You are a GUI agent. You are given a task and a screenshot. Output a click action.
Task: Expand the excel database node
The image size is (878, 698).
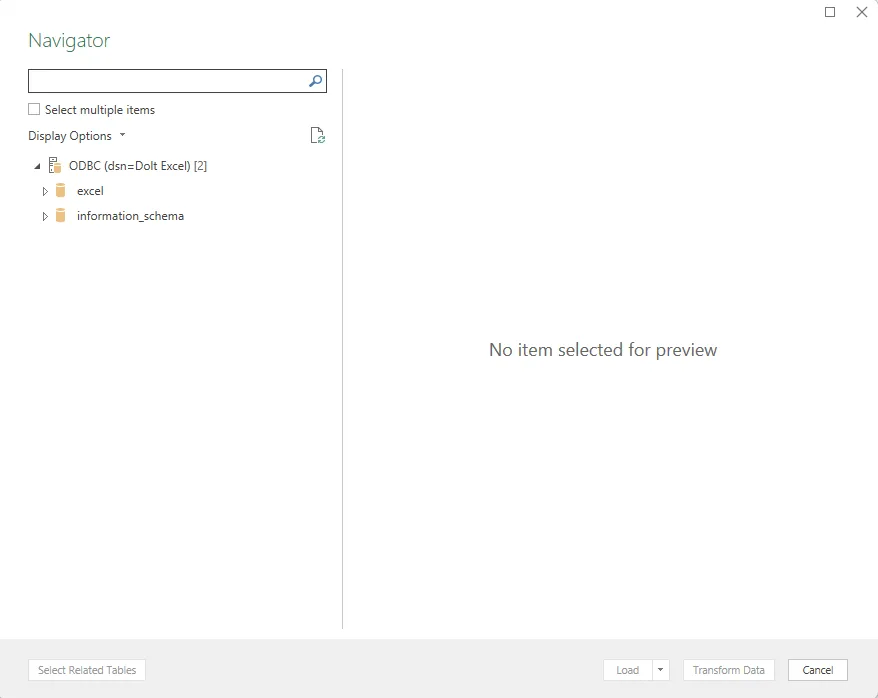45,190
